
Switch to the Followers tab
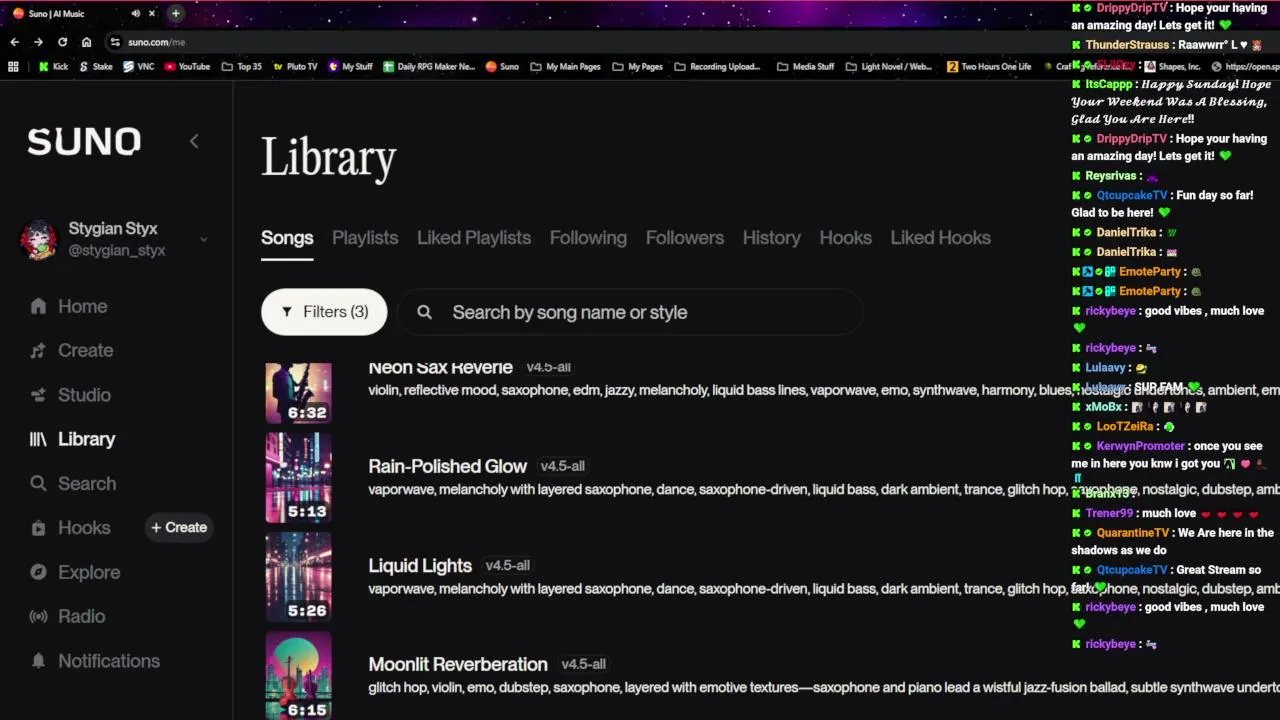tap(685, 238)
